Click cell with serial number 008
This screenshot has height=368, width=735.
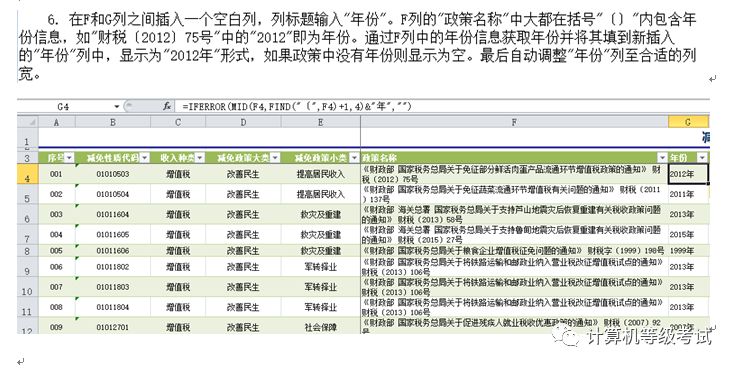click(x=56, y=308)
